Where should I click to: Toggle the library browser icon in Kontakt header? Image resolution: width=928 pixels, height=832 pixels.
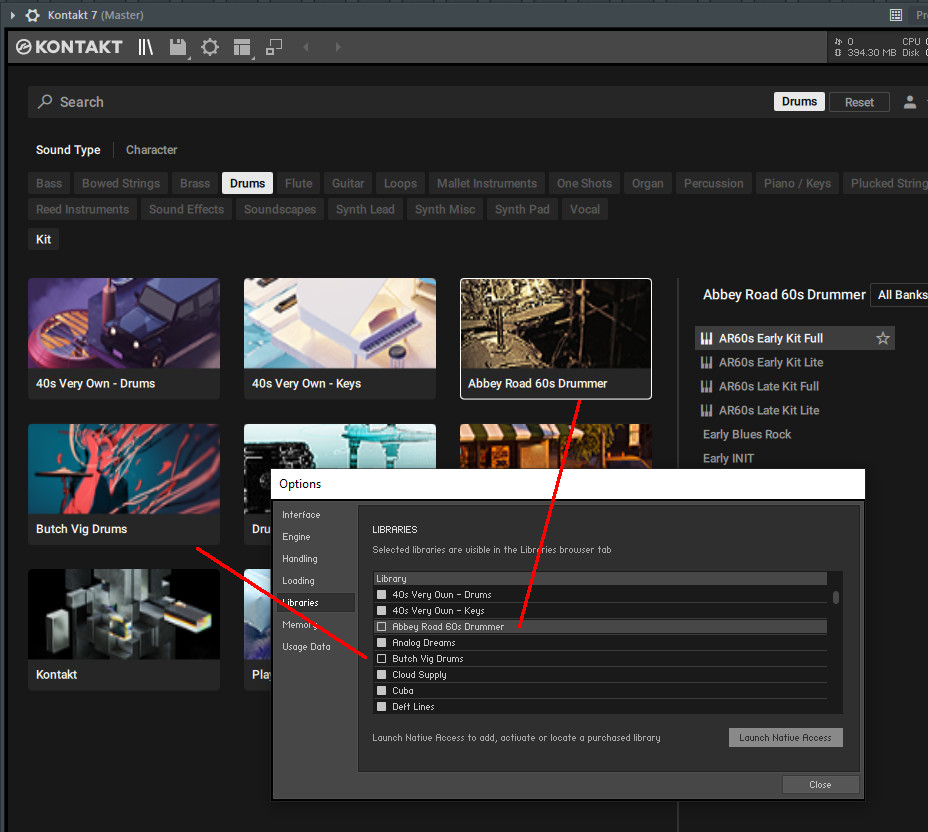(x=145, y=47)
